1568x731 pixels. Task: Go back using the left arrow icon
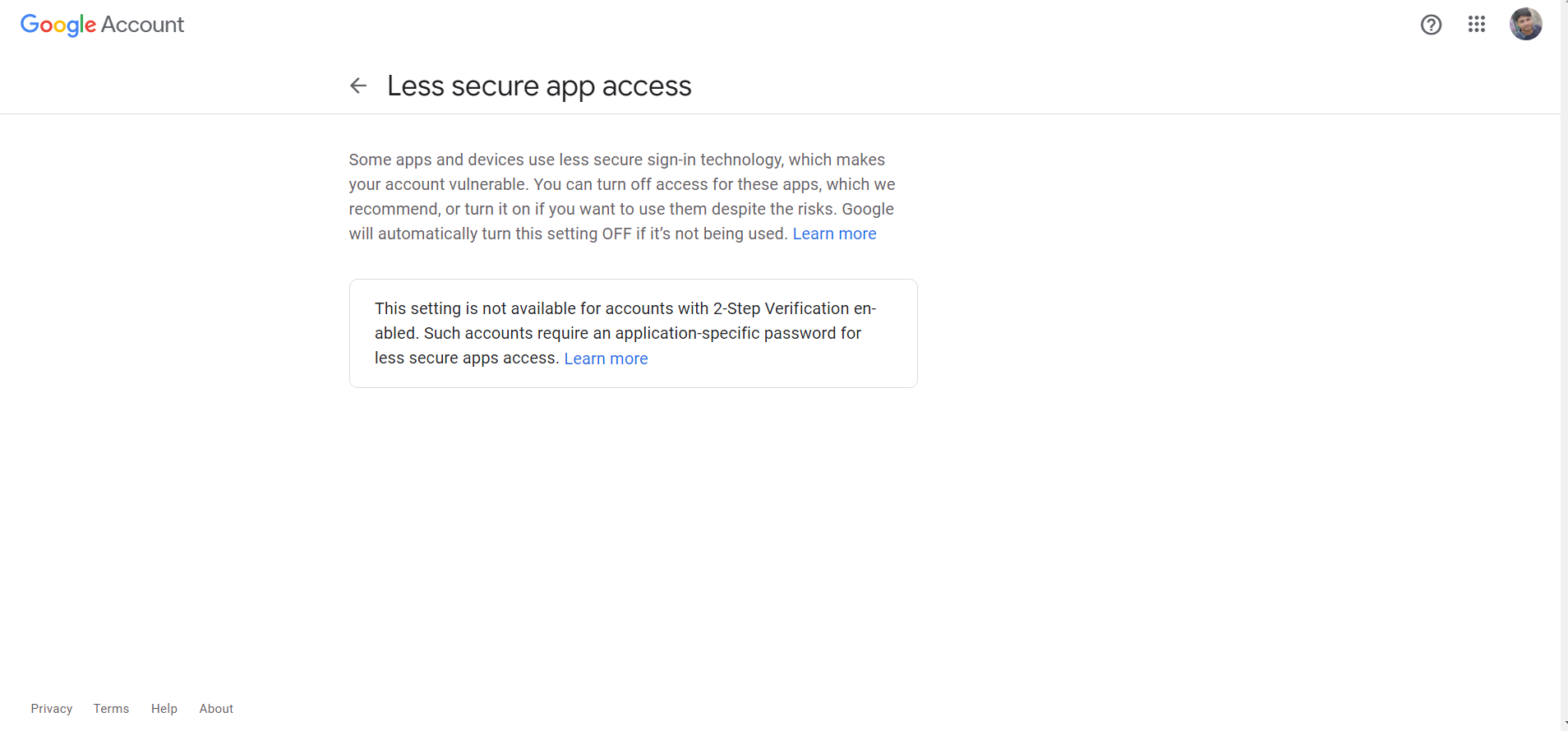pyautogui.click(x=358, y=86)
